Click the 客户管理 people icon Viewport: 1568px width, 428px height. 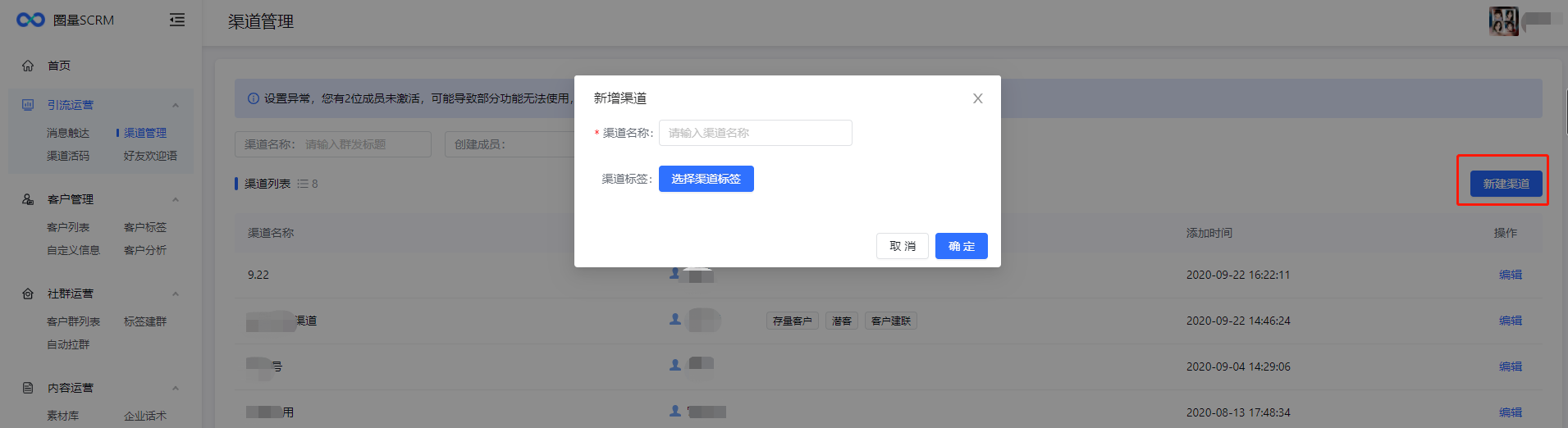tap(28, 199)
